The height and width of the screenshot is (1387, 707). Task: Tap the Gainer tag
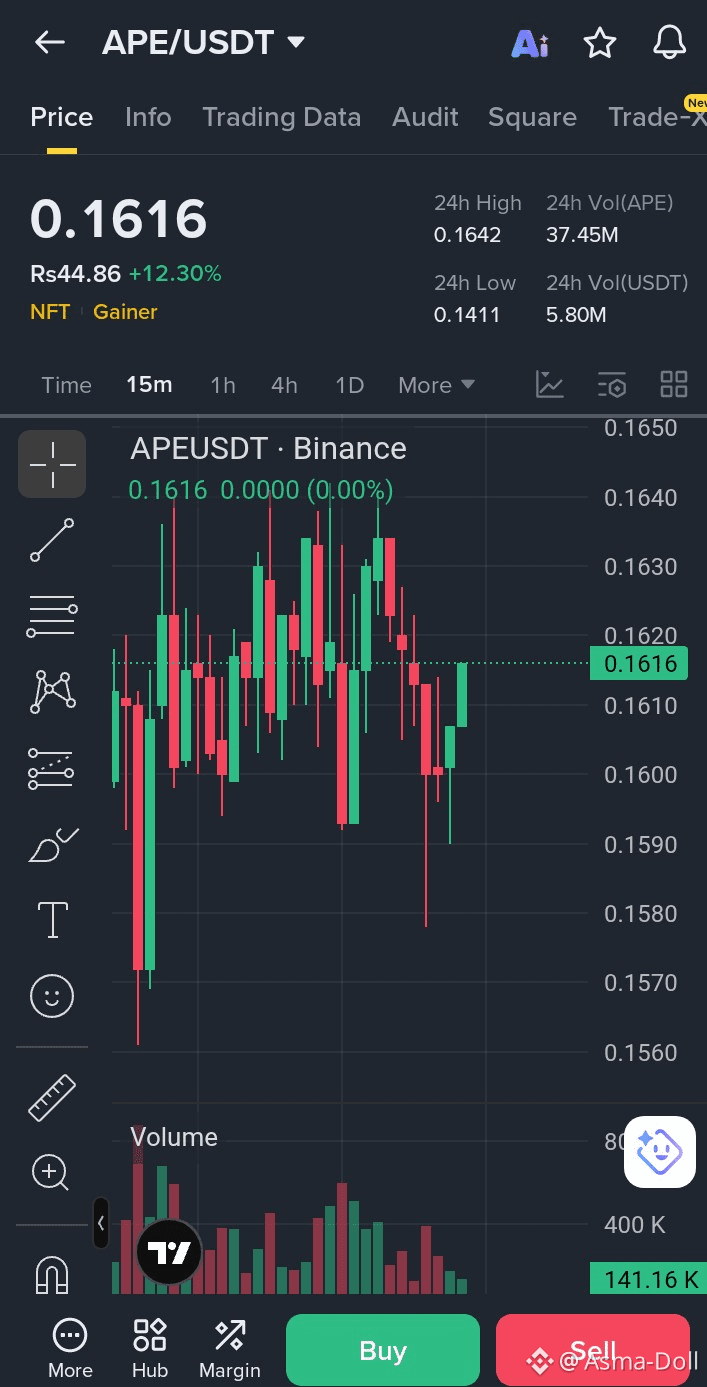tap(125, 312)
